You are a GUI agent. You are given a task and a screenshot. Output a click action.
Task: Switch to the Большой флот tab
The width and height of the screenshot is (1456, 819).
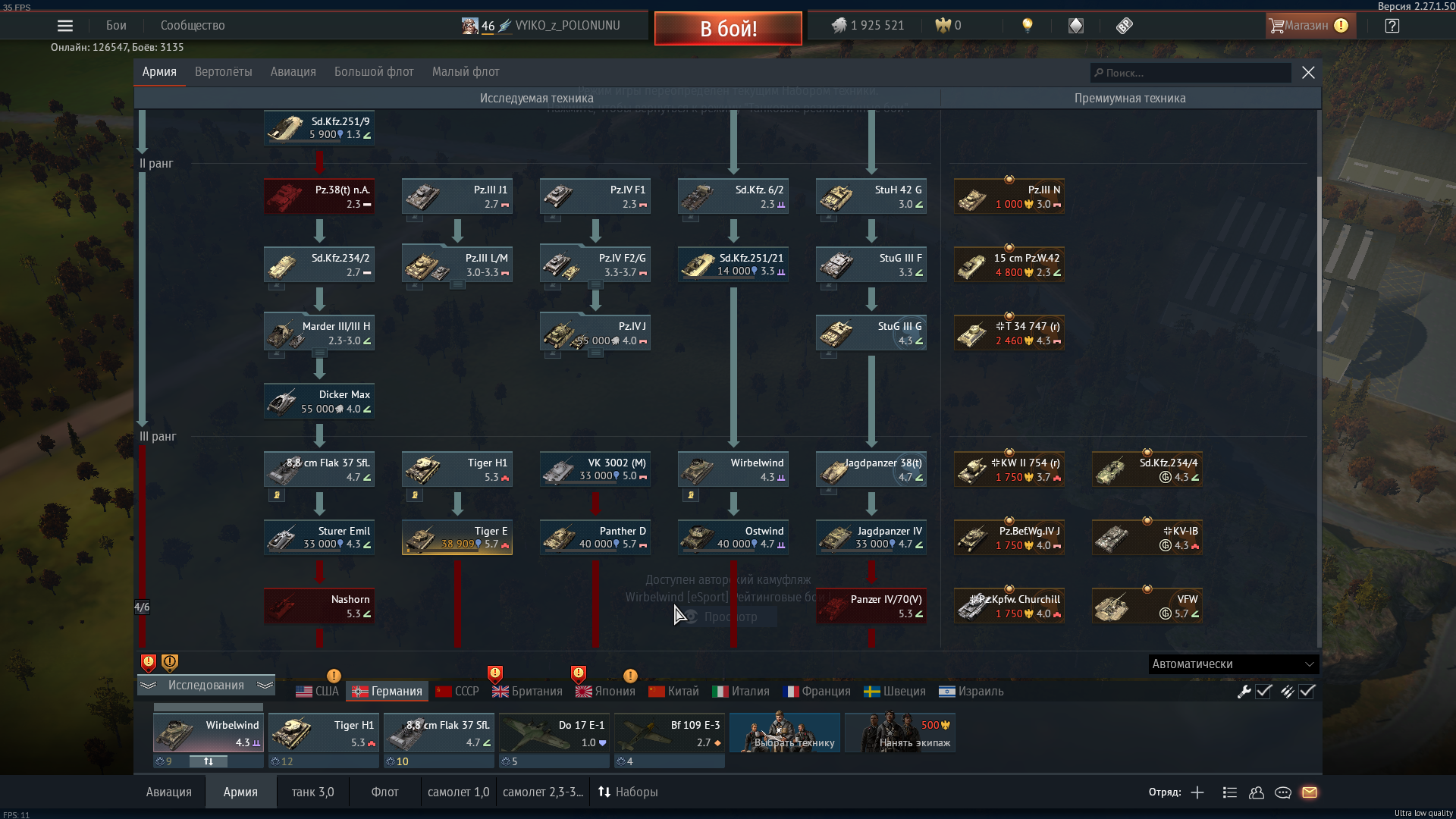374,72
